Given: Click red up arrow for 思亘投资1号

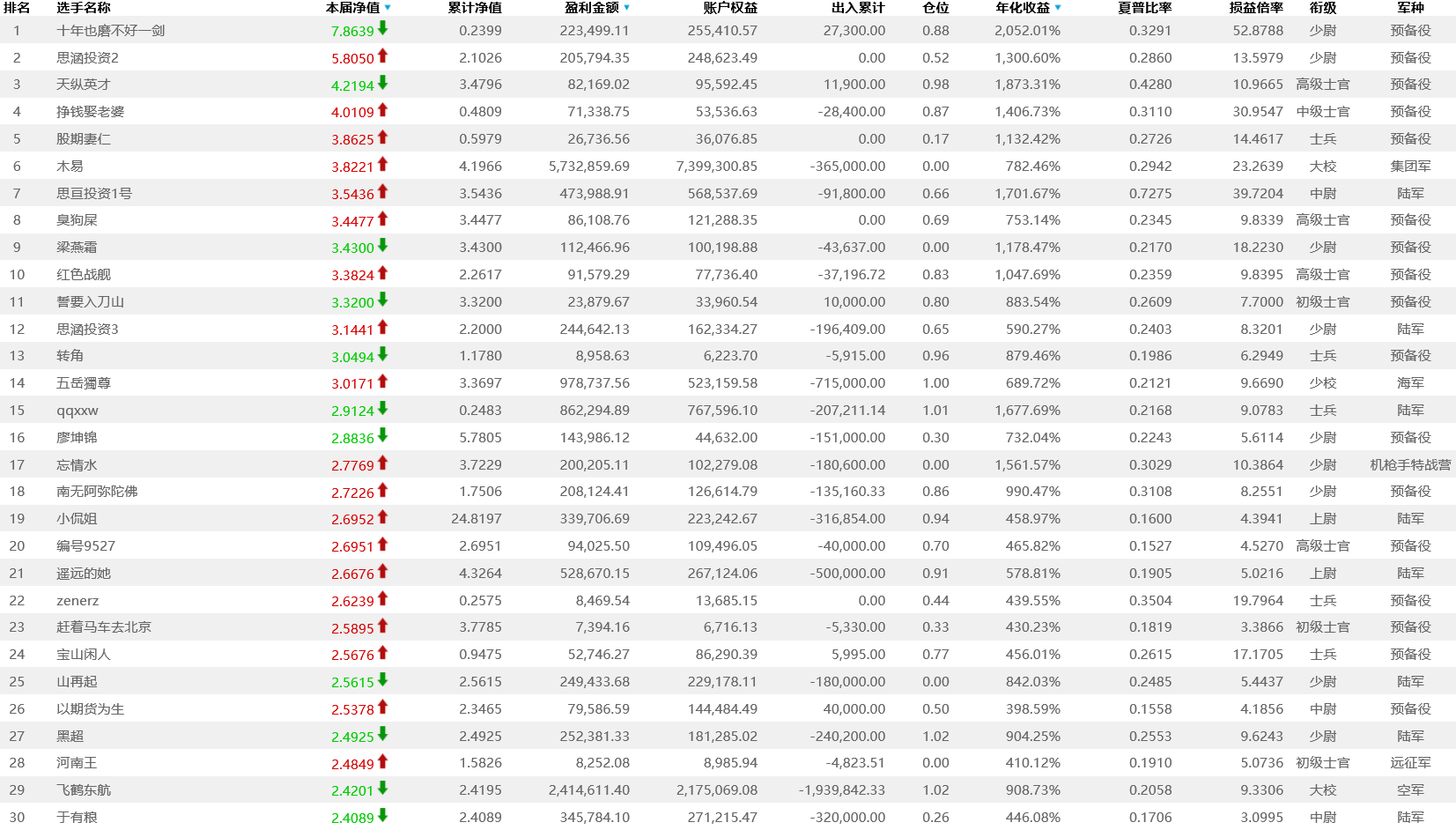Looking at the screenshot, I should point(383,191).
